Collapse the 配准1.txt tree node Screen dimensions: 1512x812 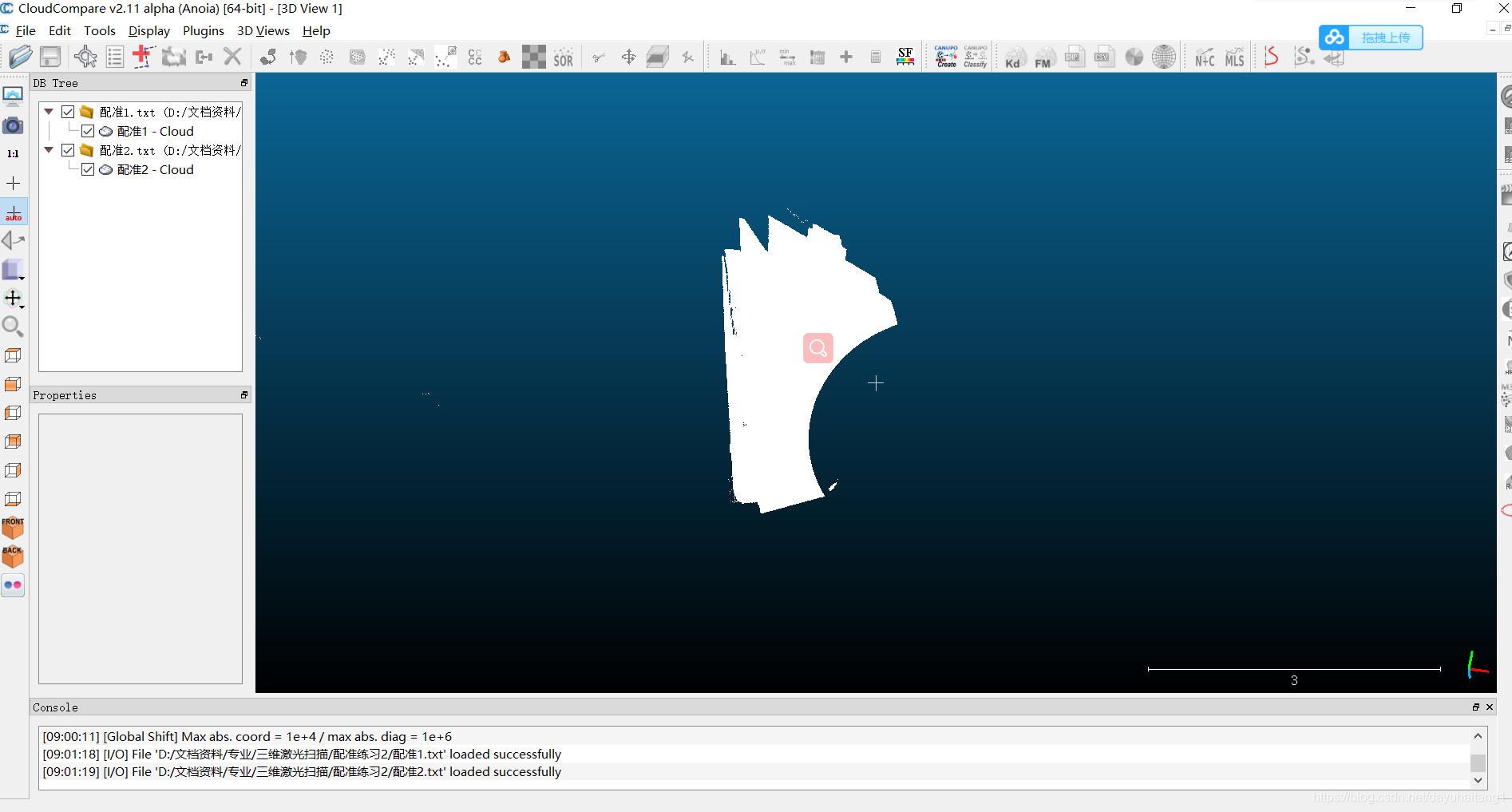[49, 112]
